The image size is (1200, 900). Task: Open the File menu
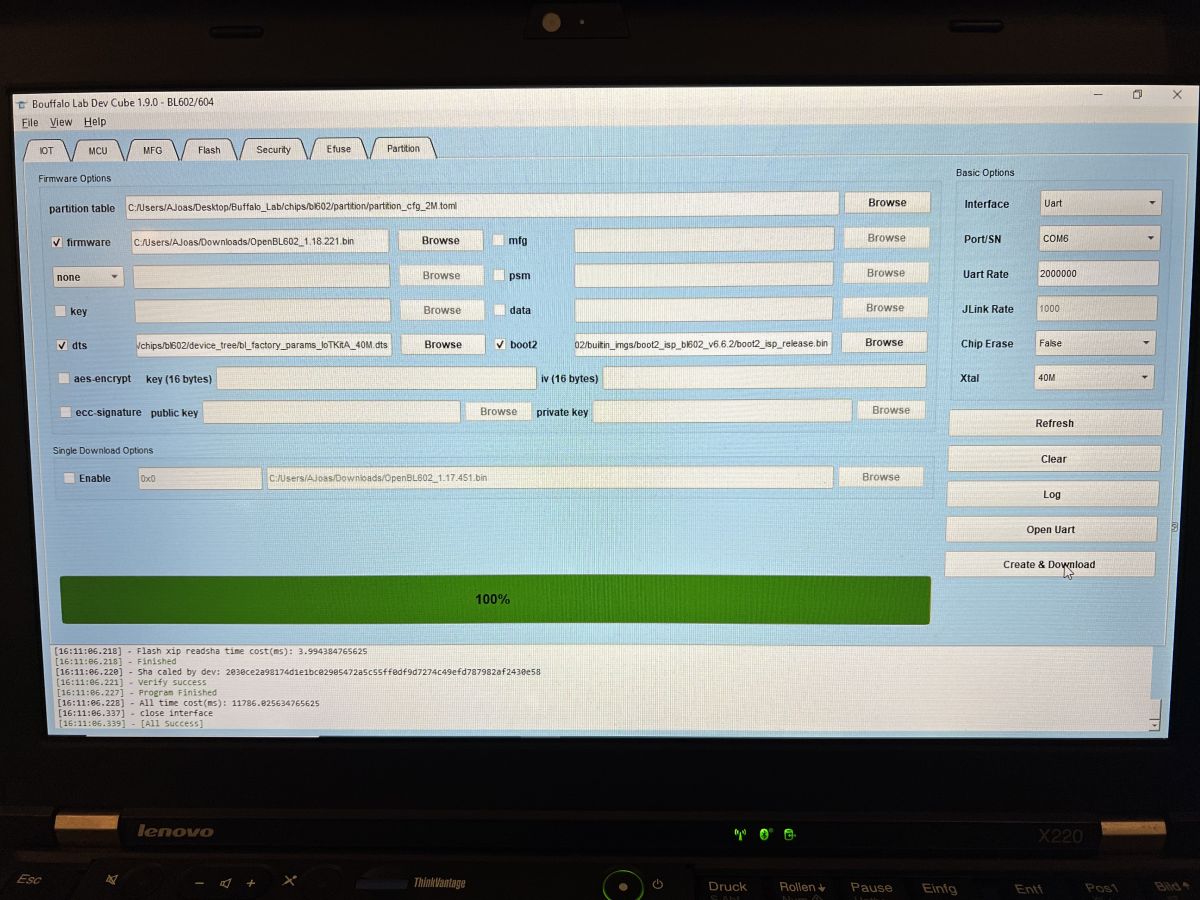click(x=30, y=122)
